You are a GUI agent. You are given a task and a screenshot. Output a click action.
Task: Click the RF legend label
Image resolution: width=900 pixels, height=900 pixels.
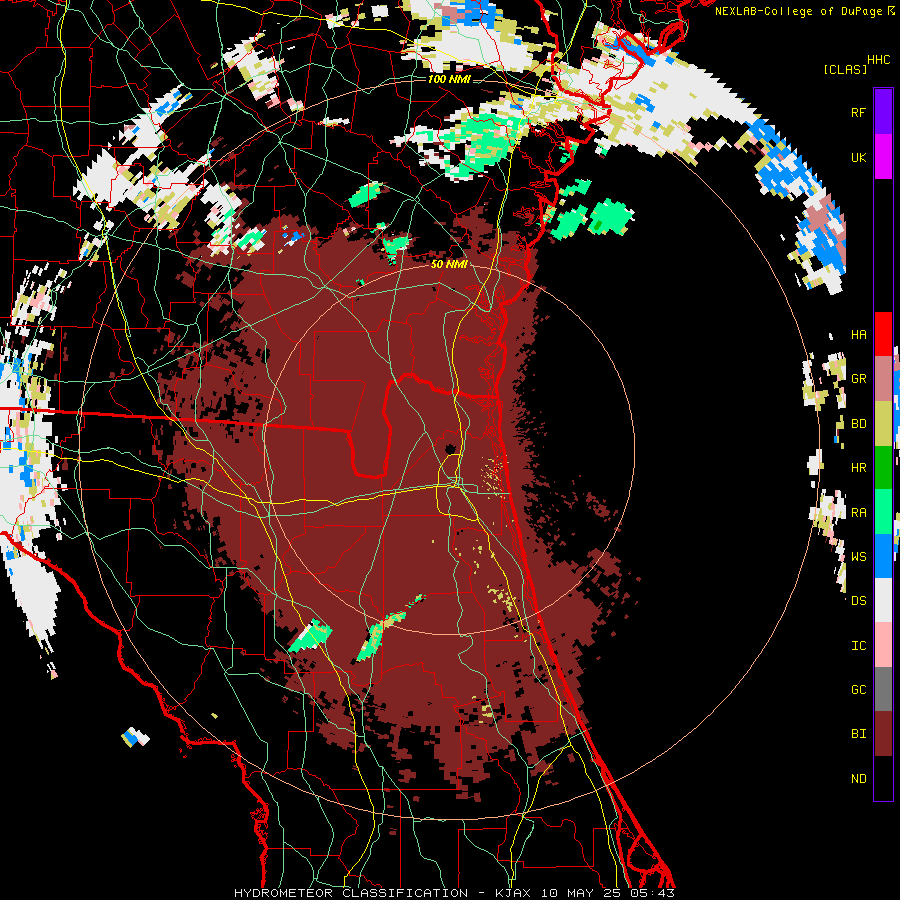(x=858, y=112)
